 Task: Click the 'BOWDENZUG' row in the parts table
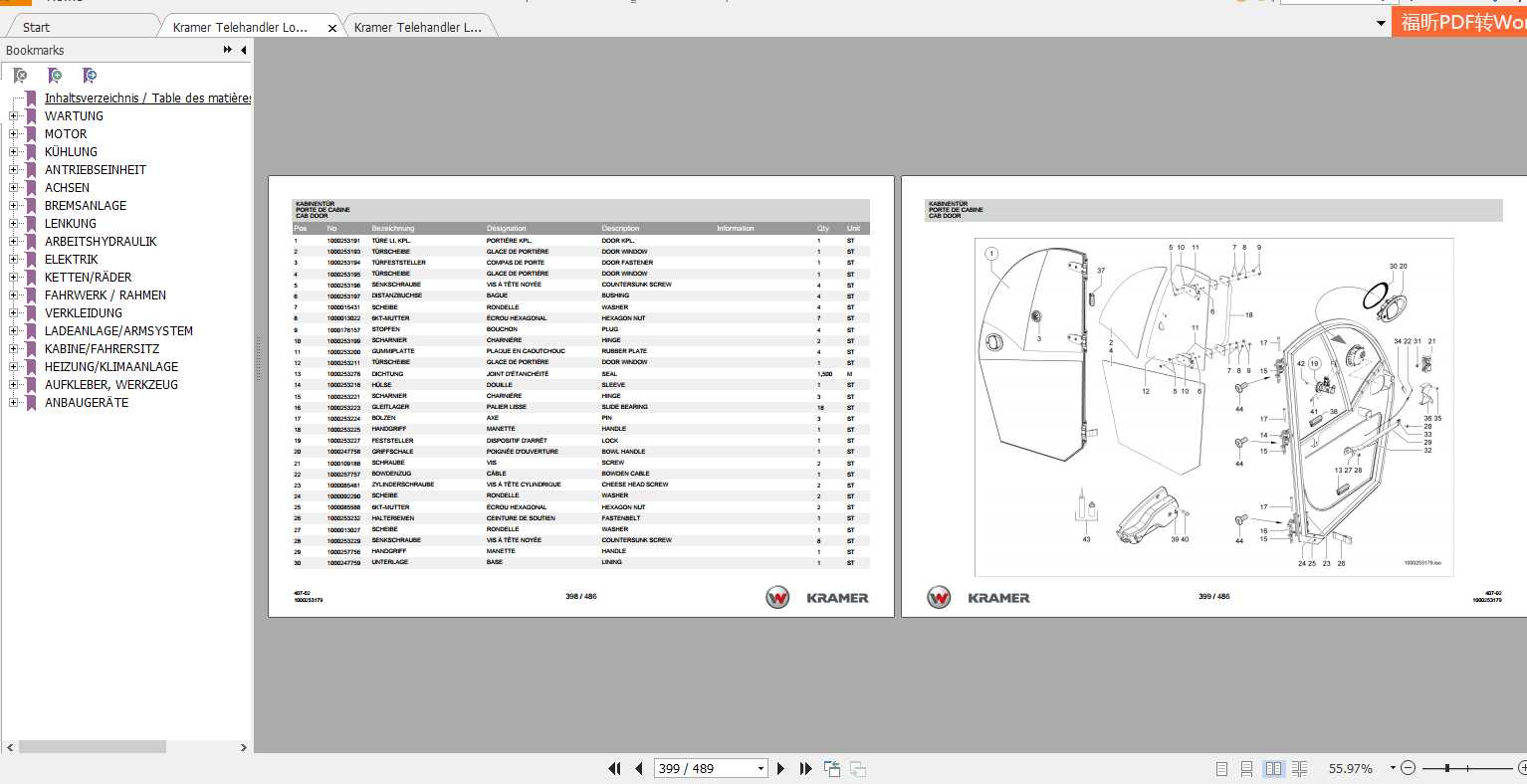click(580, 474)
